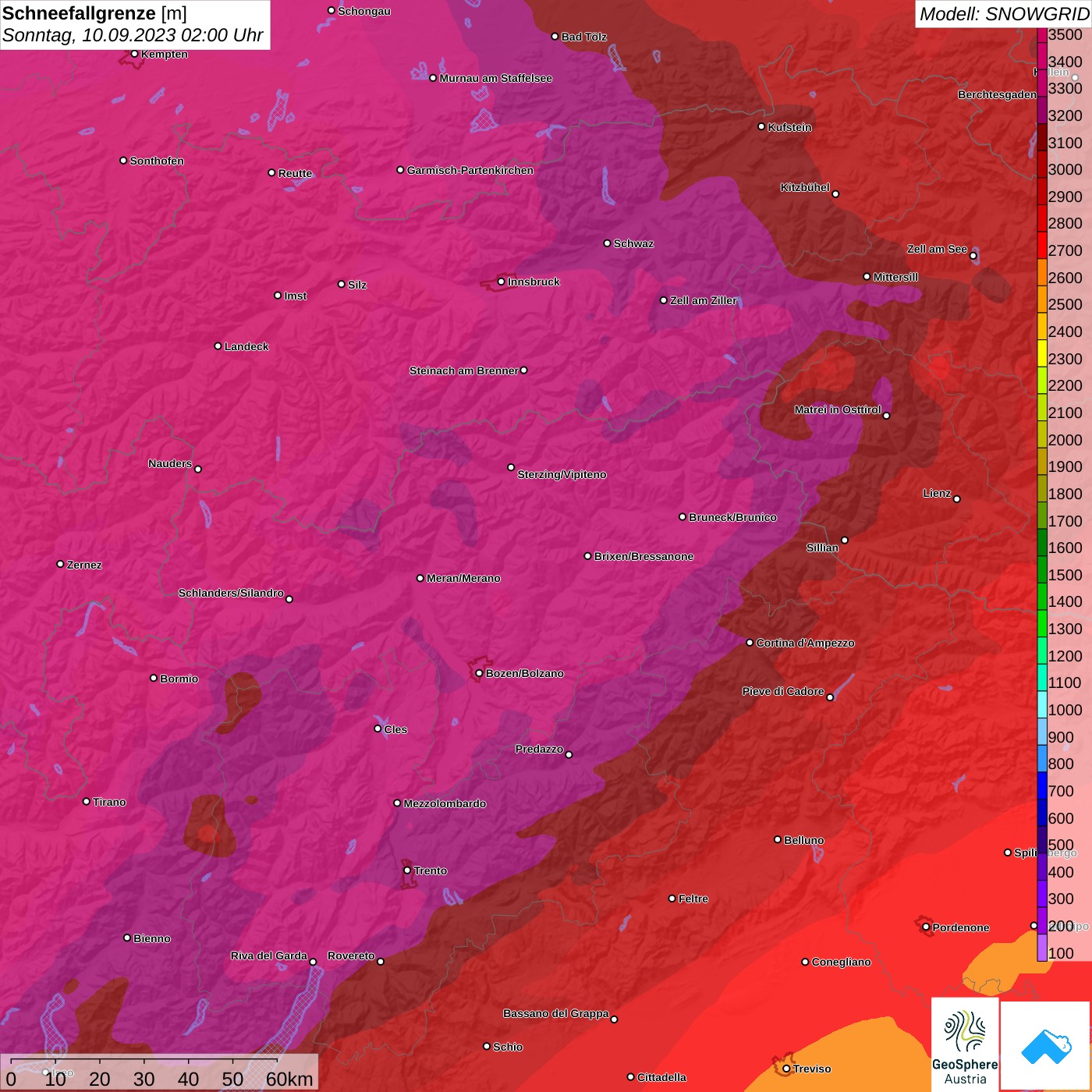Click the GeoSphere Austria logo
This screenshot has height=1092, width=1092.
[965, 1044]
